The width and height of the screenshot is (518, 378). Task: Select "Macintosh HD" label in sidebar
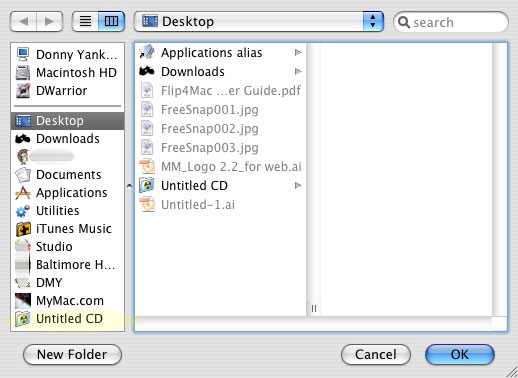point(76,73)
